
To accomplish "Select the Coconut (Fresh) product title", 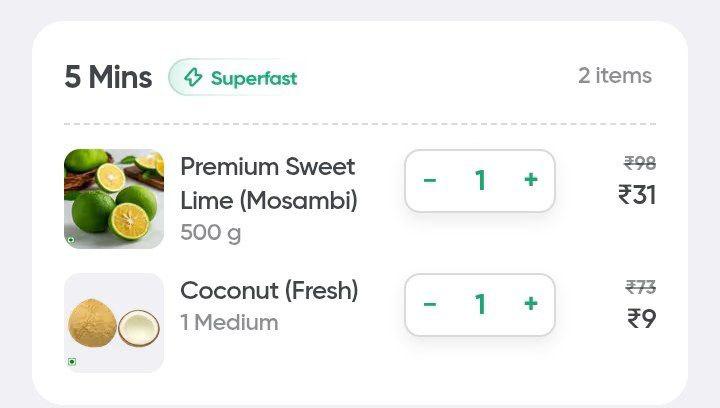I will tap(269, 291).
